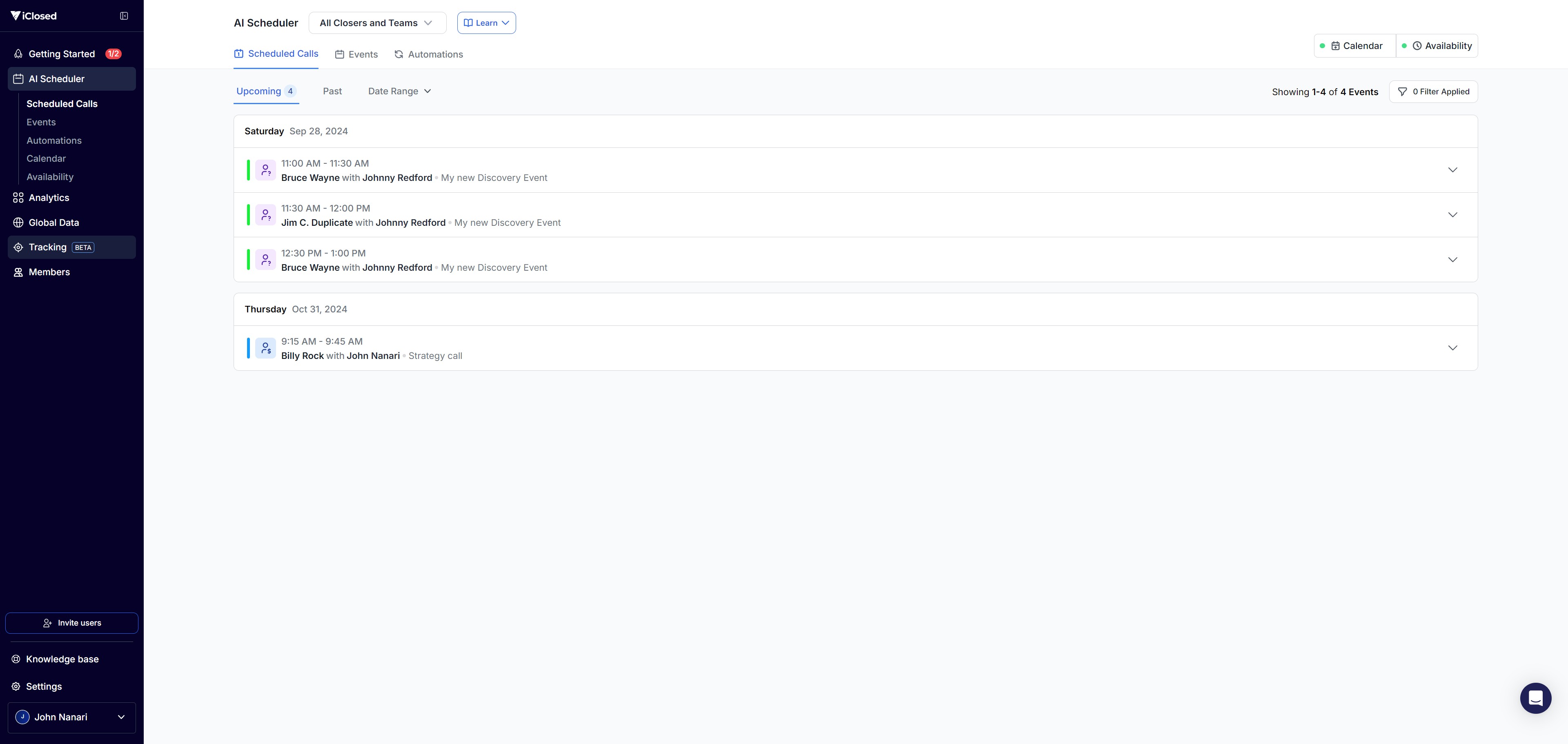
Task: Collapse the sidebar using the panel icon
Action: [124, 16]
